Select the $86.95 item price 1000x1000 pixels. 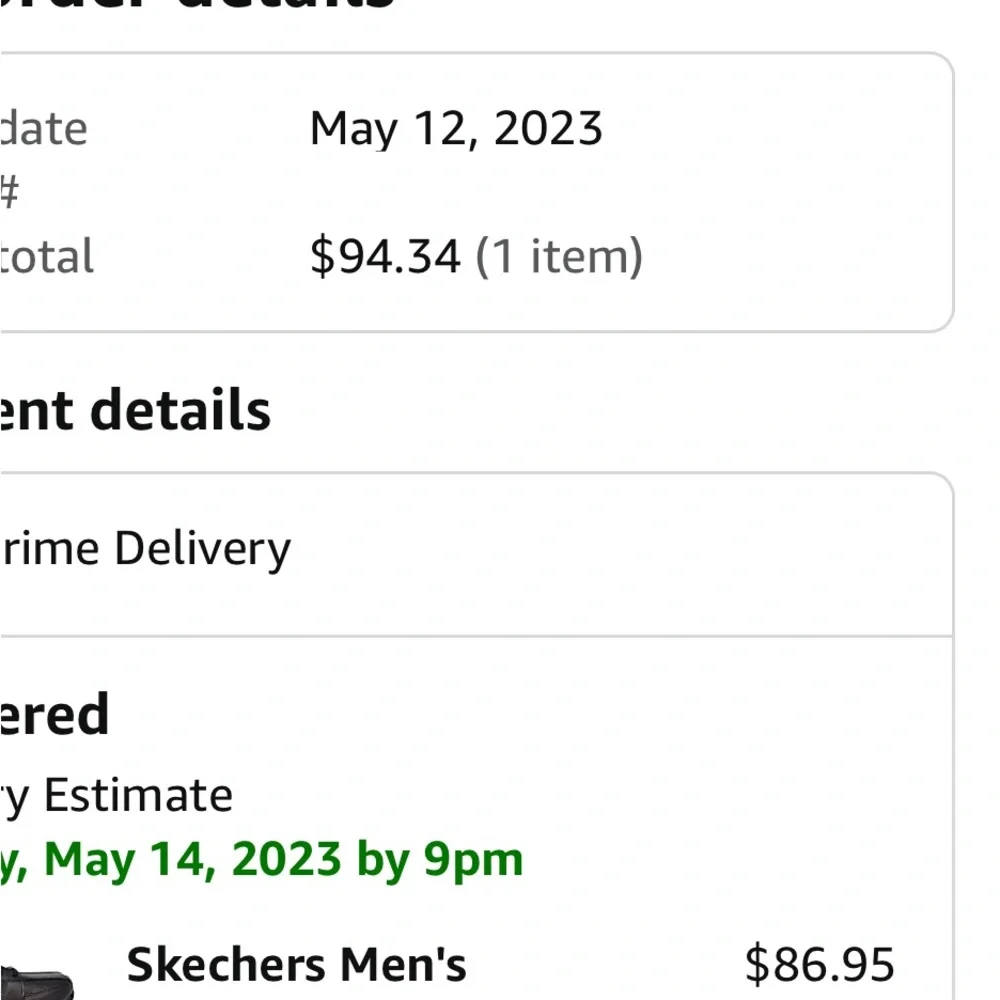click(819, 966)
